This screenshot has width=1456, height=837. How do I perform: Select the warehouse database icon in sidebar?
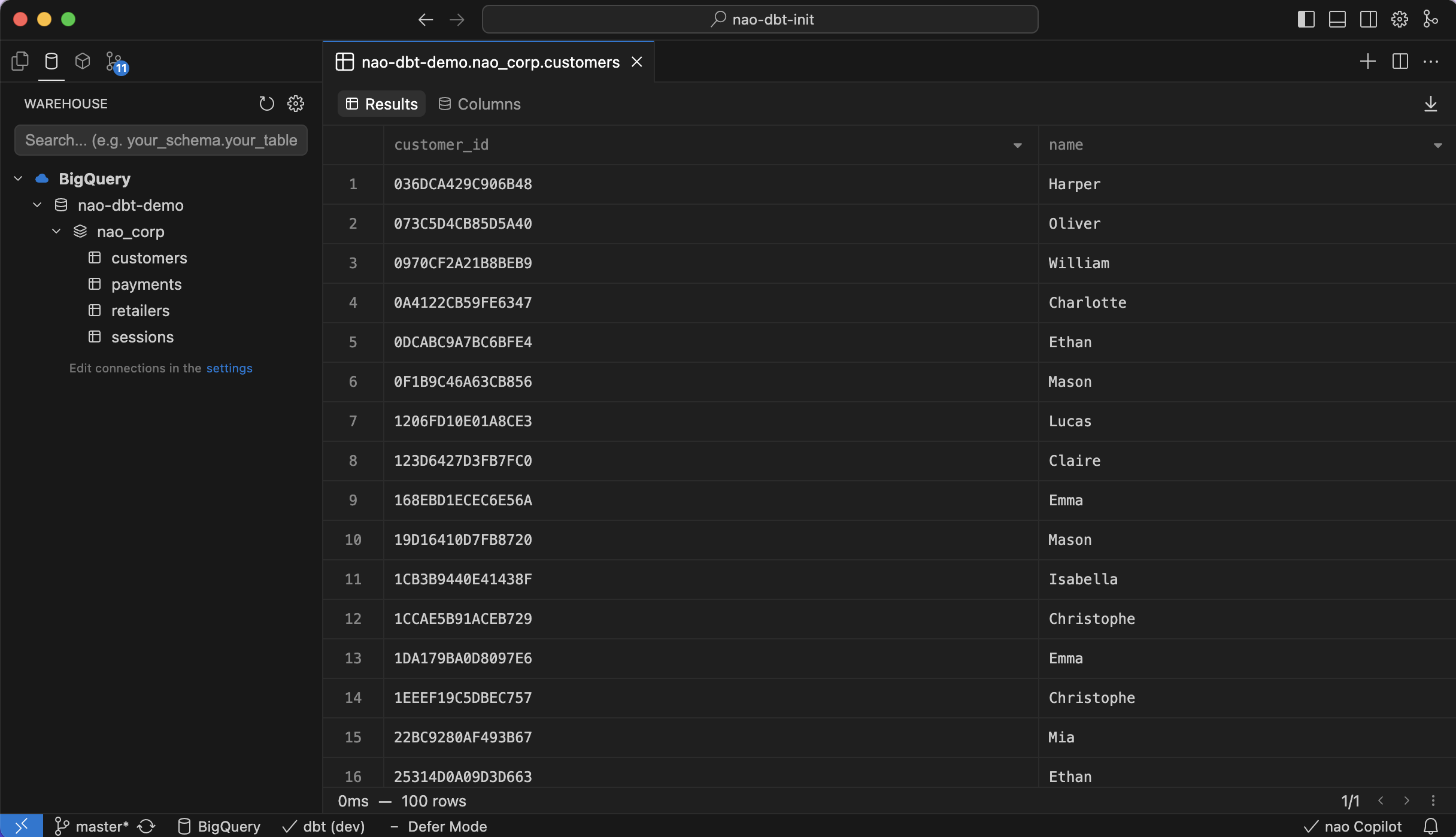pyautogui.click(x=51, y=61)
